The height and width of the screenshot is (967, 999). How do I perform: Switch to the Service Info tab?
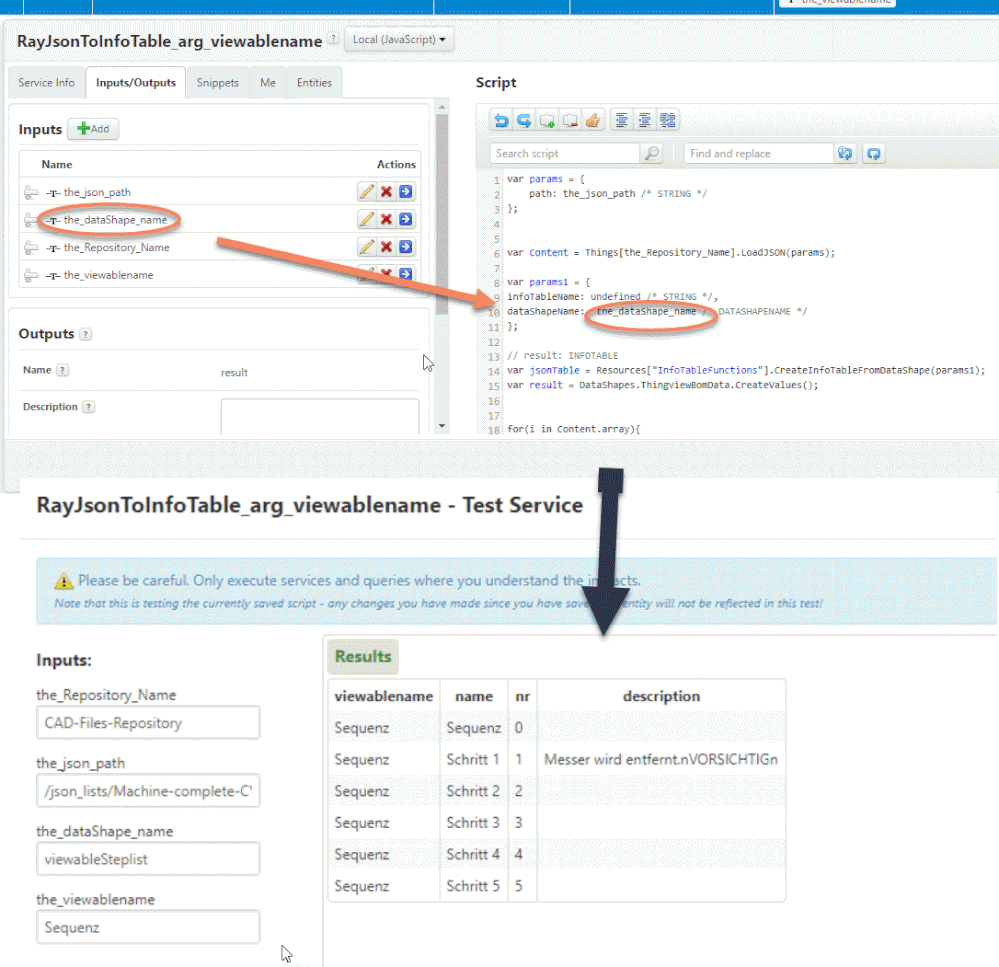point(47,83)
